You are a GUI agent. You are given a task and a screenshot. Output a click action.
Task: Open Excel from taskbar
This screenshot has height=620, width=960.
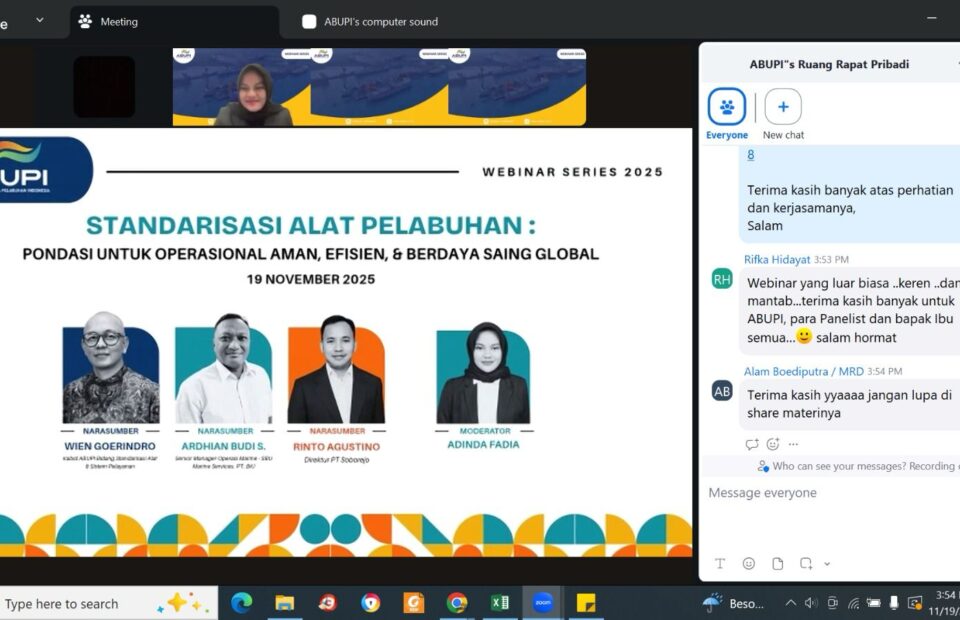(x=500, y=603)
